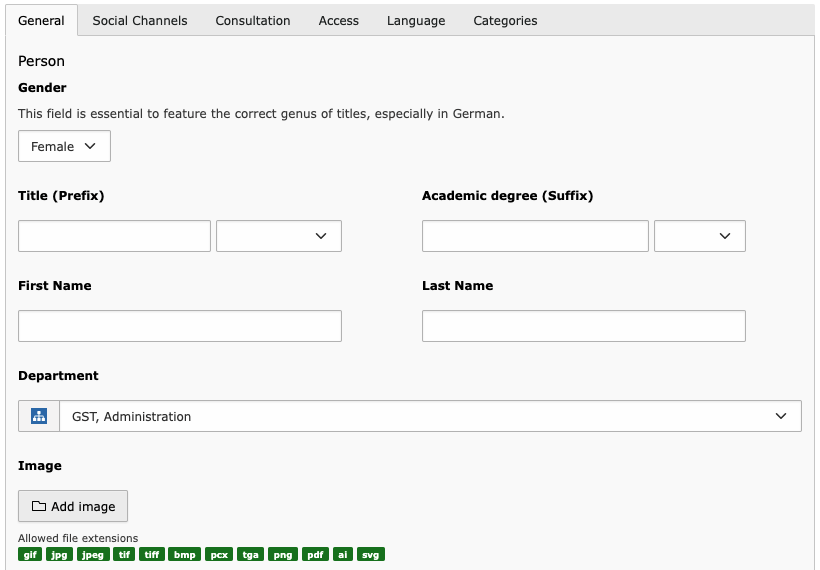Click the Department organization icon
Screen dimensions: 820x570
coord(39,416)
